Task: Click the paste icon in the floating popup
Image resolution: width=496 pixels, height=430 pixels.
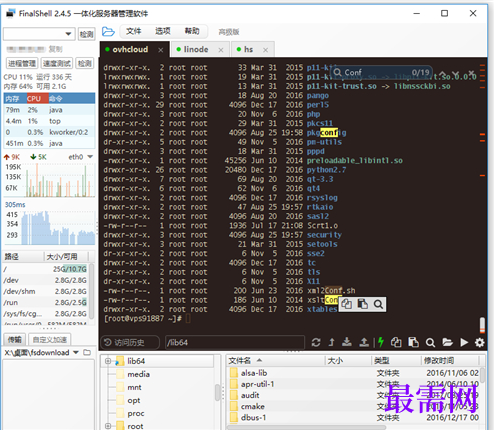Action: [x=362, y=304]
